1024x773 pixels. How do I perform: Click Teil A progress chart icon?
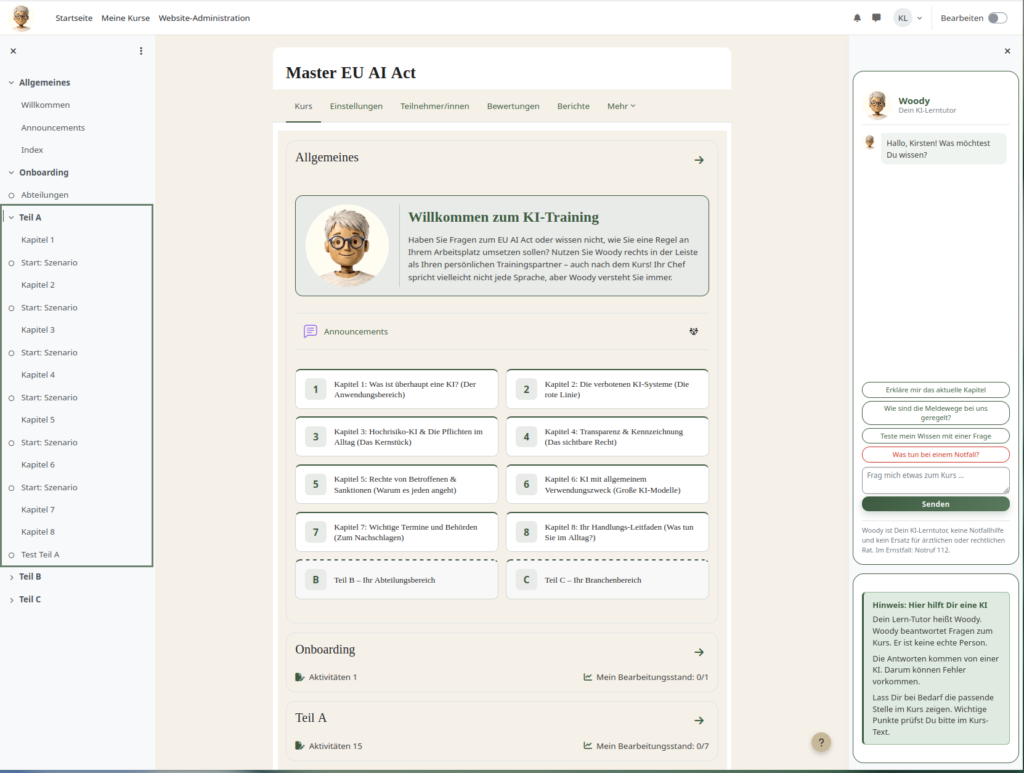588,746
